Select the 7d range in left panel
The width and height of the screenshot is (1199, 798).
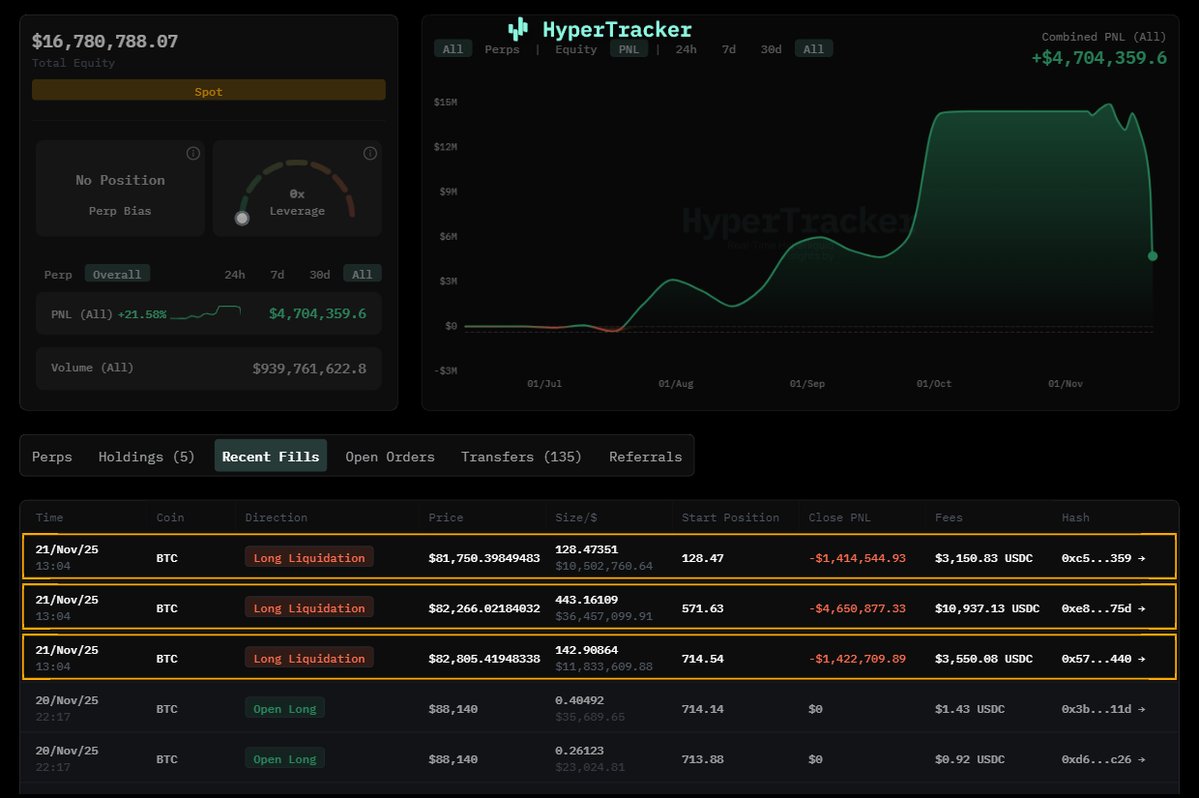click(277, 274)
